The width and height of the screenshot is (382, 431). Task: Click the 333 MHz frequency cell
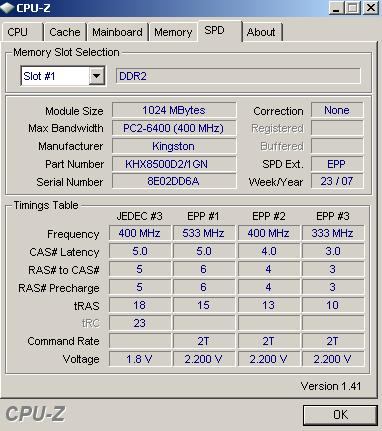coord(333,233)
